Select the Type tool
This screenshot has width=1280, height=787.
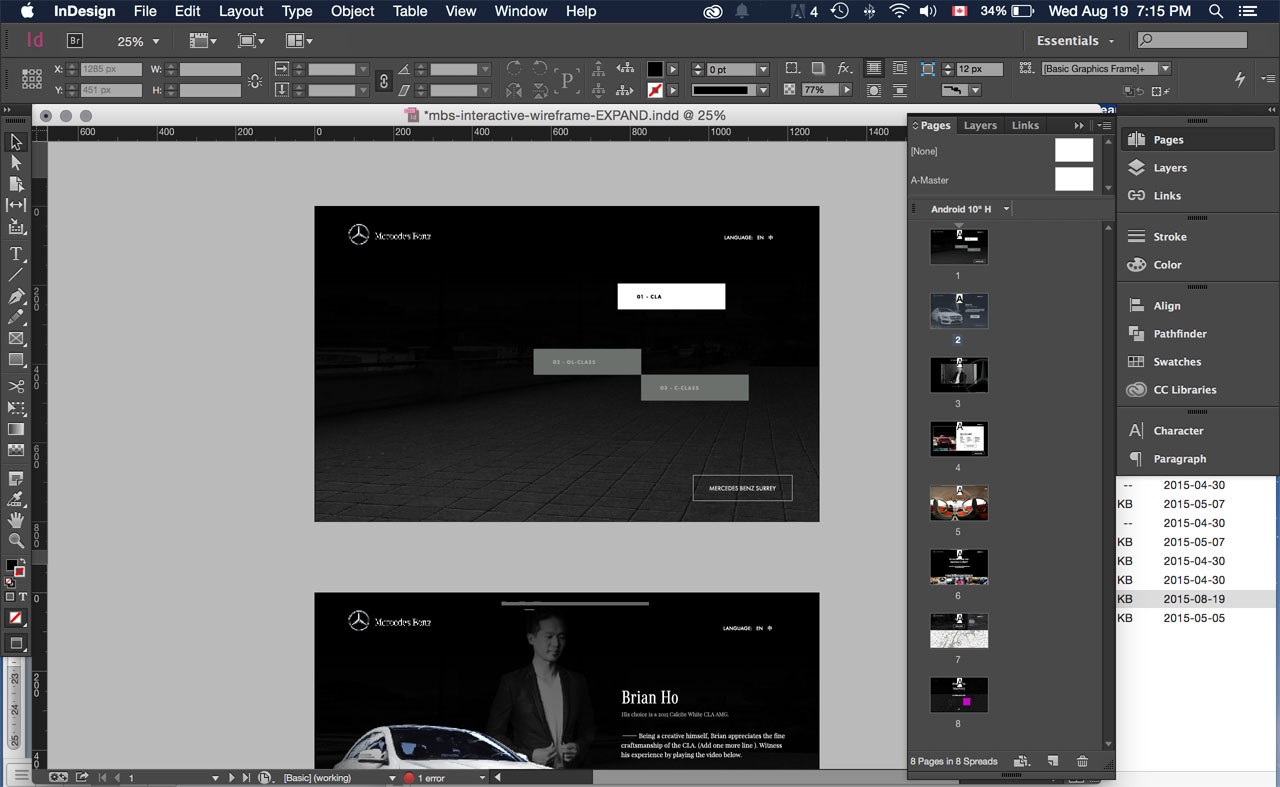[x=16, y=254]
